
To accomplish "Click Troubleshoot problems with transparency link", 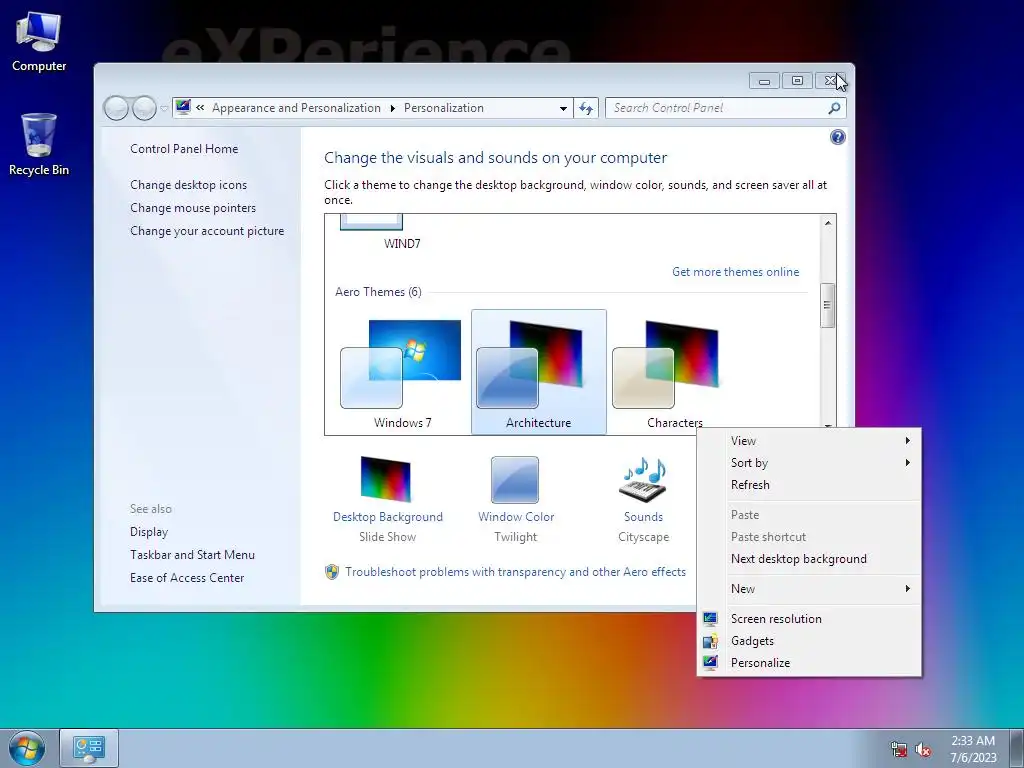I will click(515, 571).
